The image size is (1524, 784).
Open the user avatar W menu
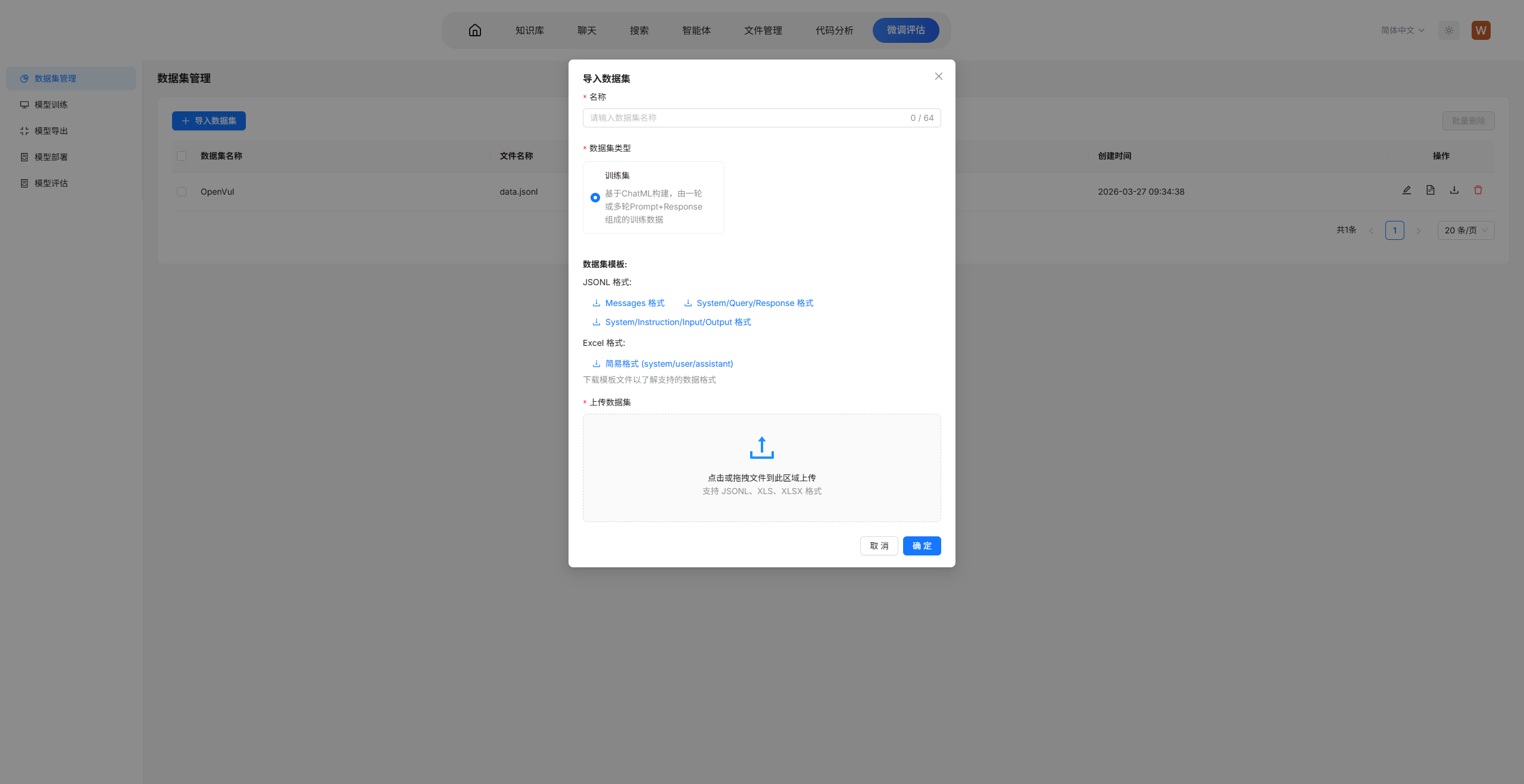click(x=1481, y=30)
